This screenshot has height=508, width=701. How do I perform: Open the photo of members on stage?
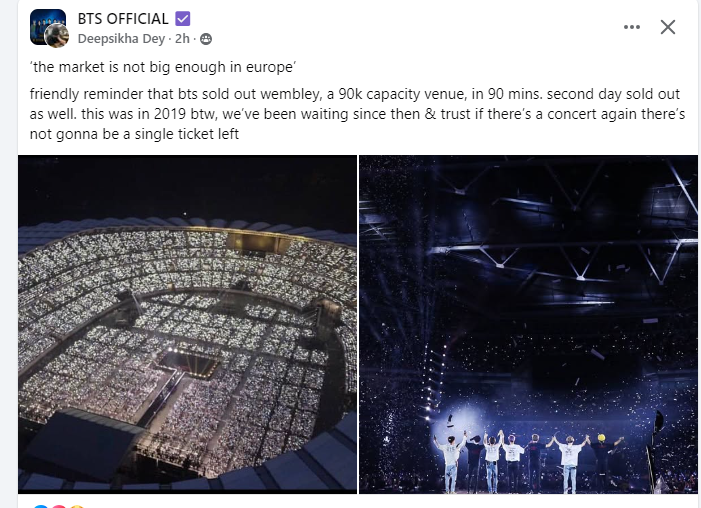point(528,323)
